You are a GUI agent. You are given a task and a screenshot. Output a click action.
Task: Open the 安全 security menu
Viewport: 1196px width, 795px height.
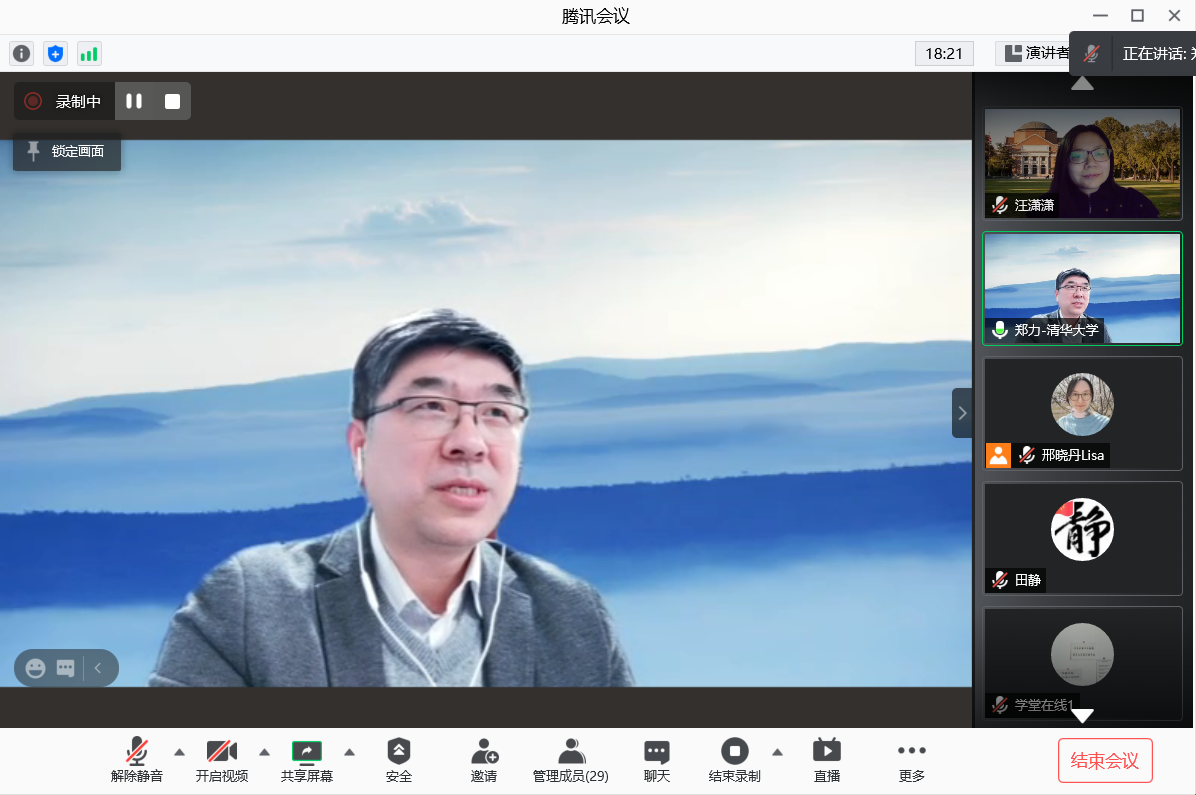point(398,761)
